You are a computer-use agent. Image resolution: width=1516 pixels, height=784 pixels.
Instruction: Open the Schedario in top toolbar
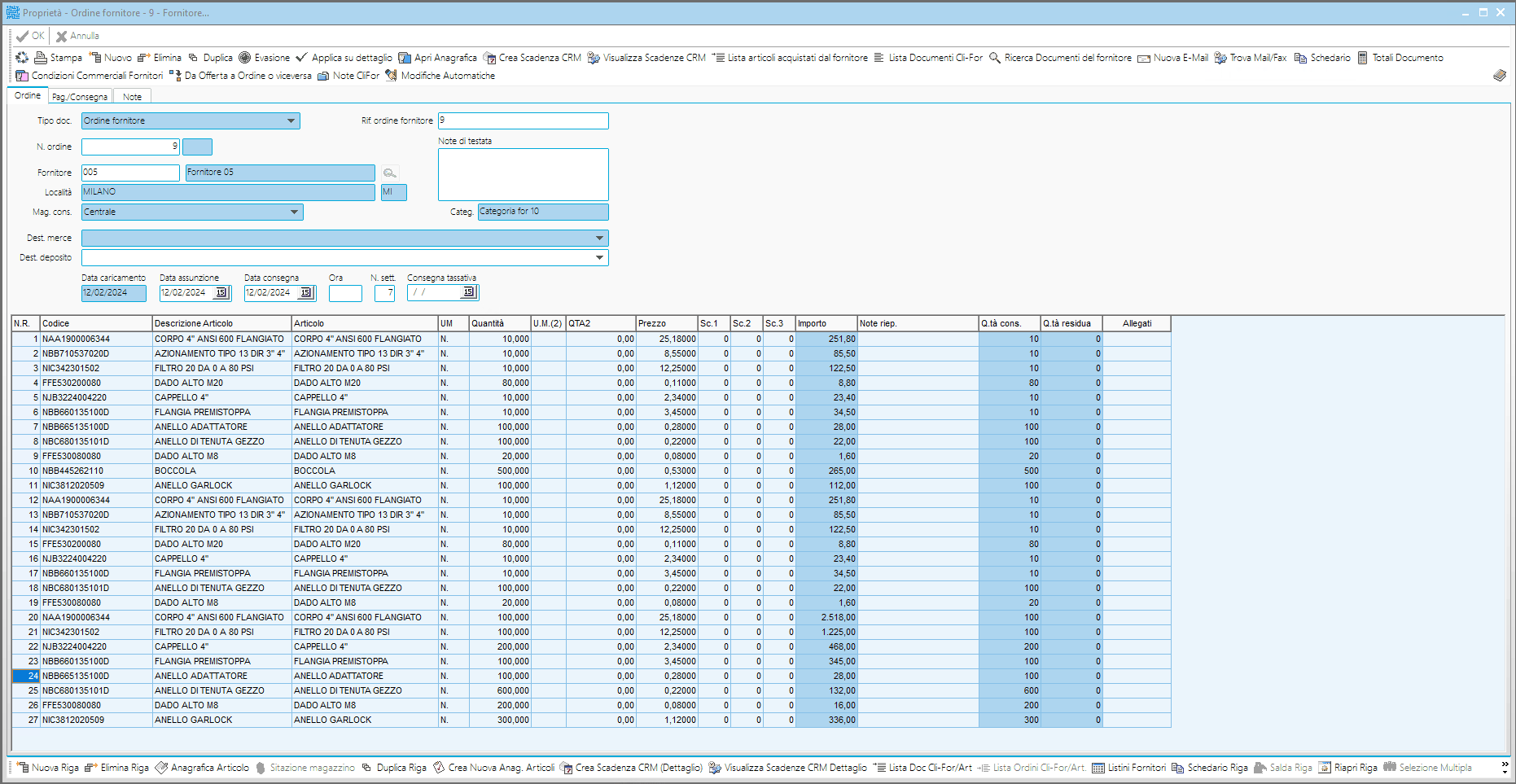[x=1322, y=58]
